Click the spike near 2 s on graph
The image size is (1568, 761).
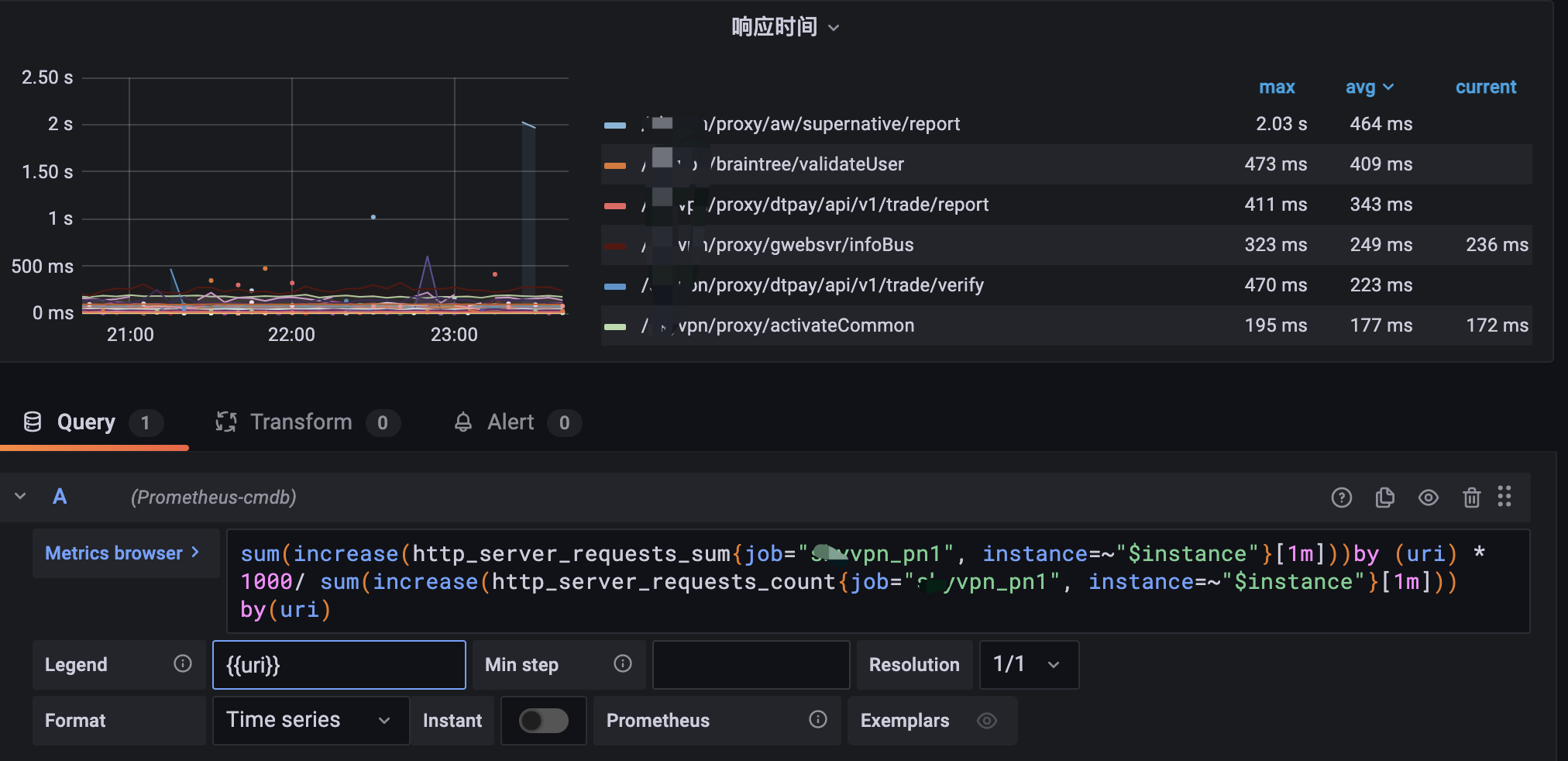[528, 125]
